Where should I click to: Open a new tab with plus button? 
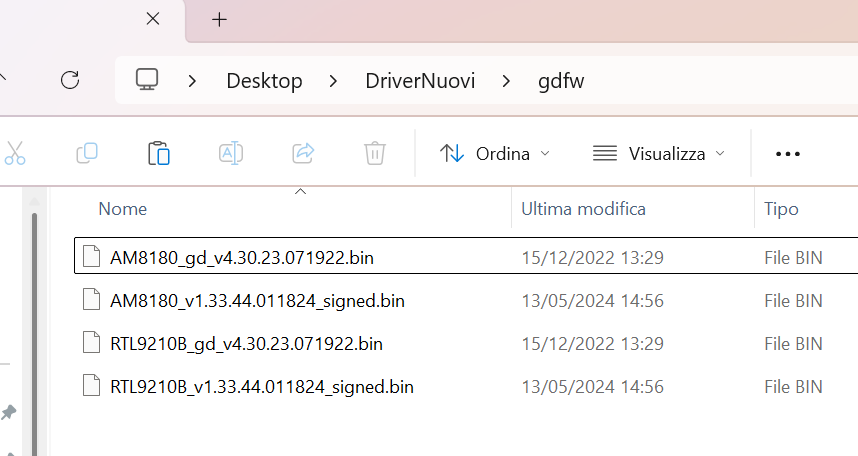(x=220, y=19)
